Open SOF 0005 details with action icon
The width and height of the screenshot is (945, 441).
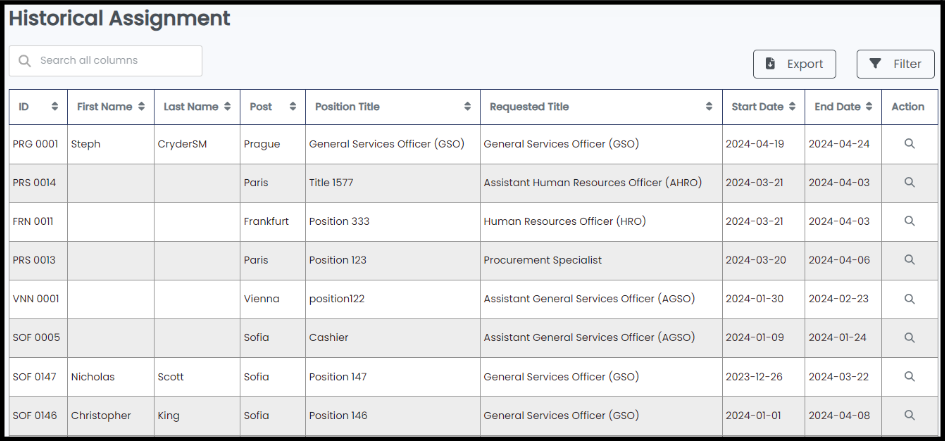[x=909, y=337]
